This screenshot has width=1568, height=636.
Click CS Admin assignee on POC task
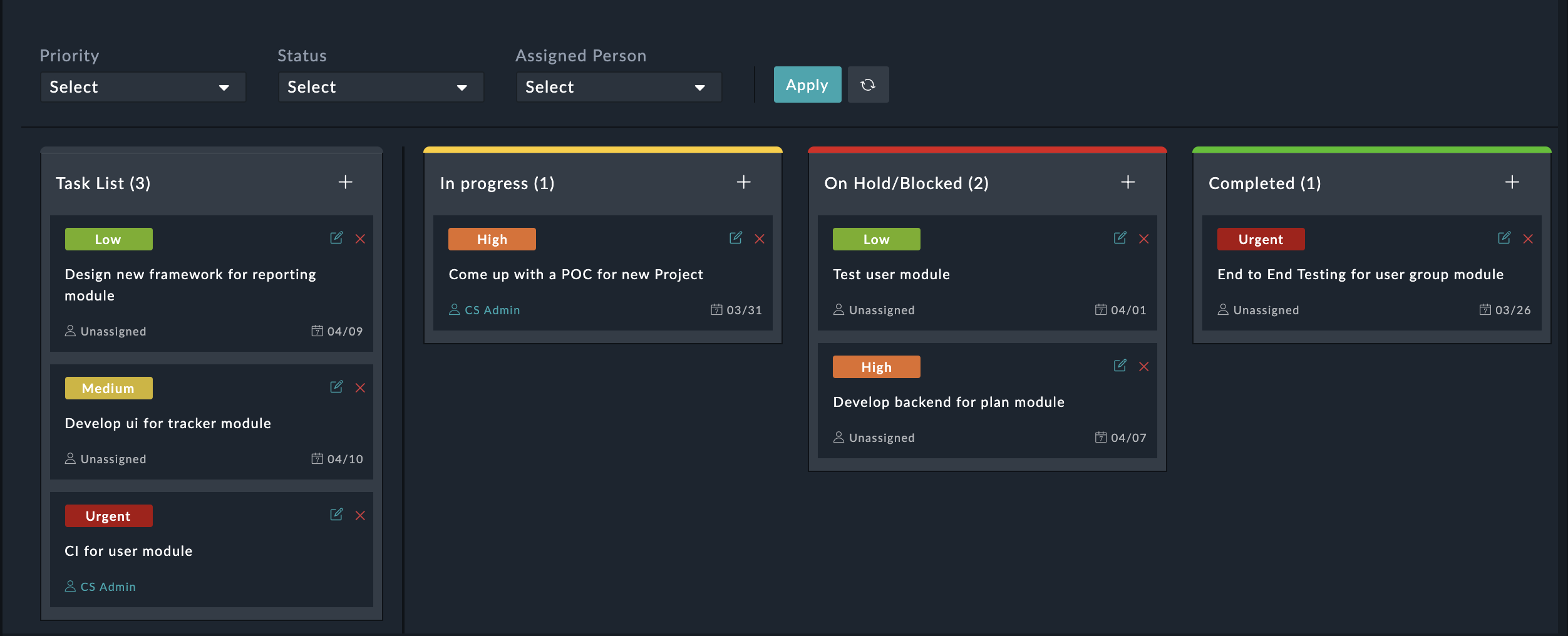(492, 310)
